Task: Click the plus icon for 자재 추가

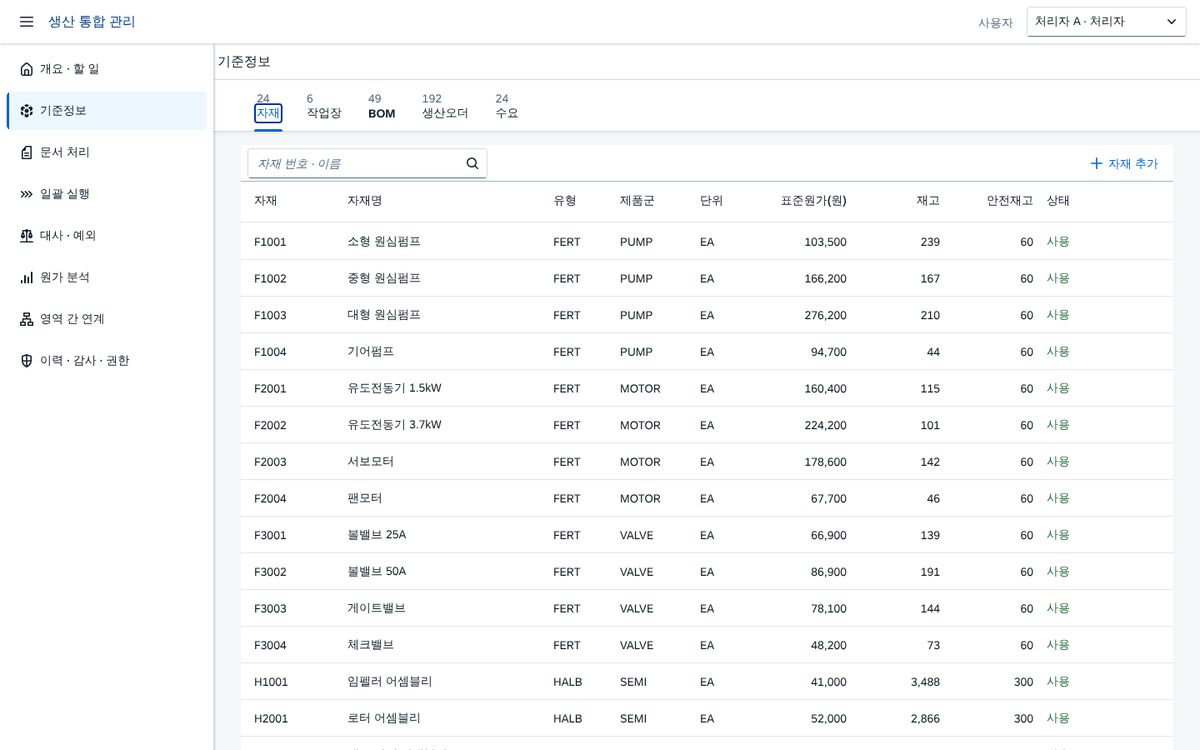Action: [1096, 163]
